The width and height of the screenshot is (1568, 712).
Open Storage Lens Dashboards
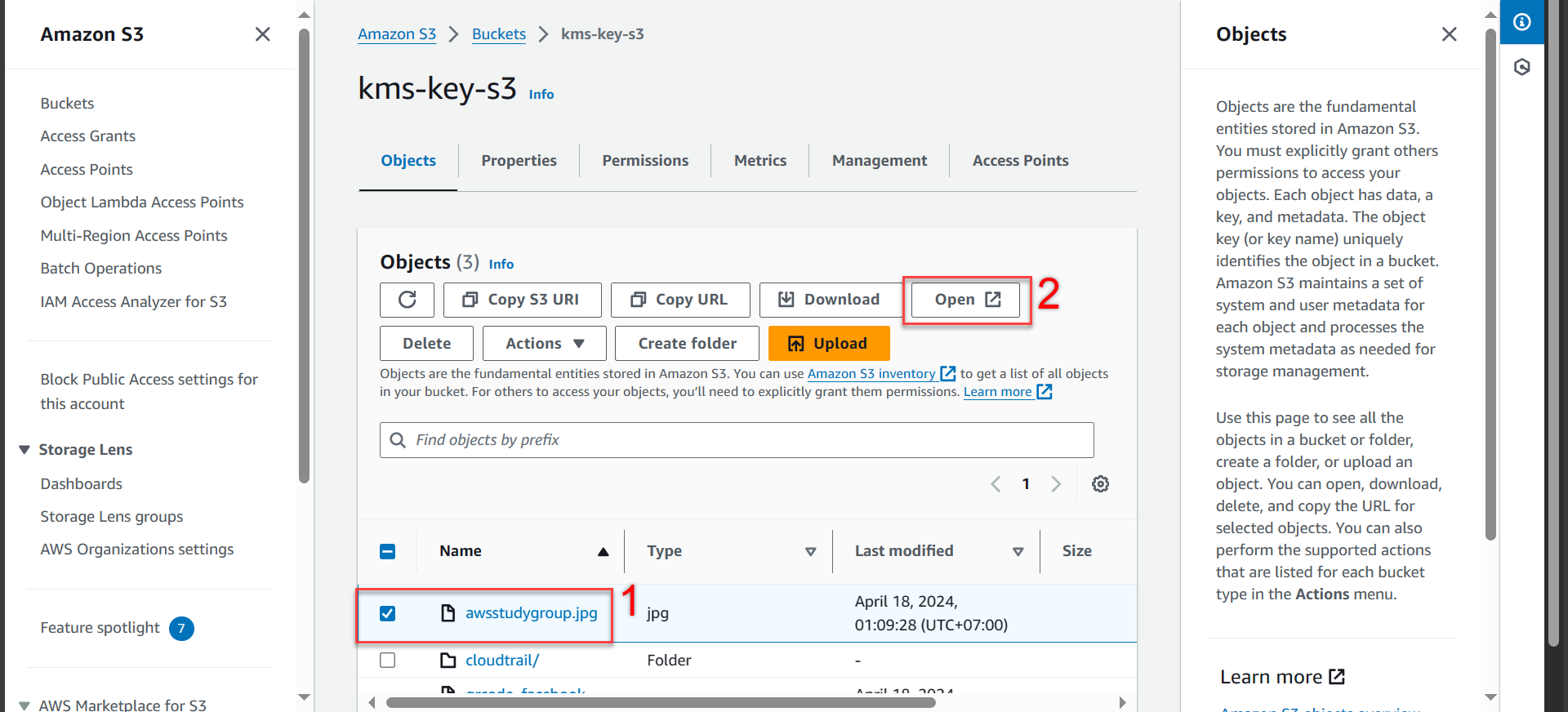[x=82, y=484]
